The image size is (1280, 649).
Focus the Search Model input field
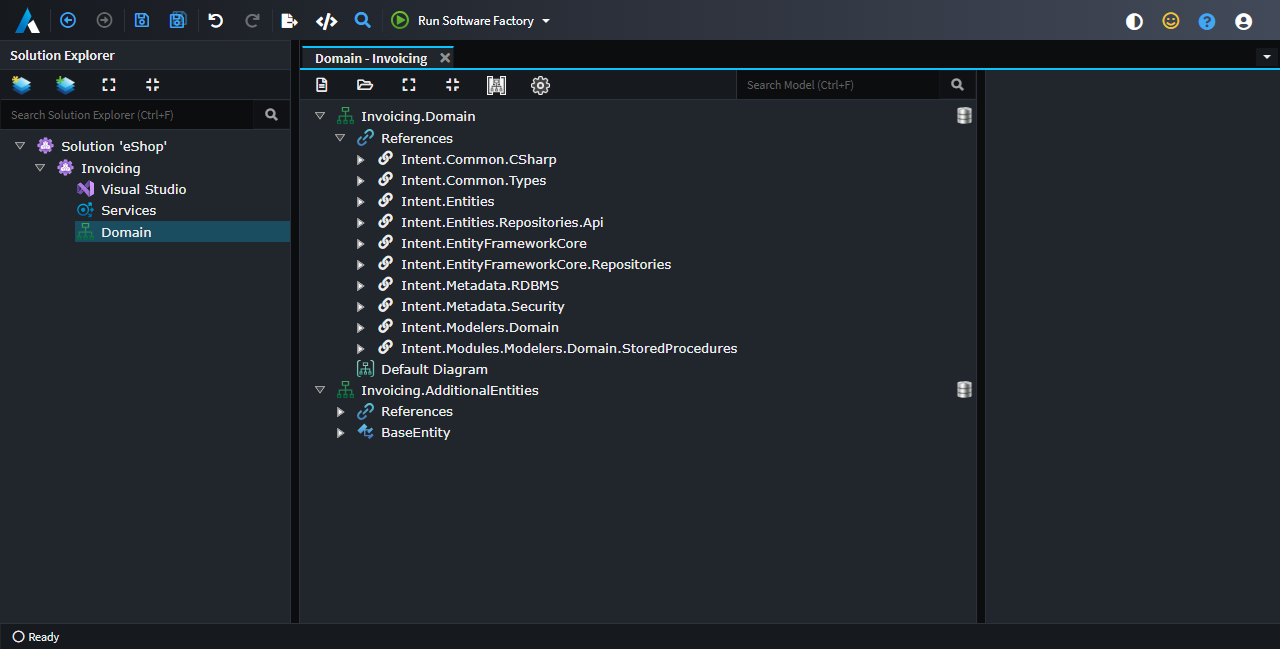[x=838, y=85]
